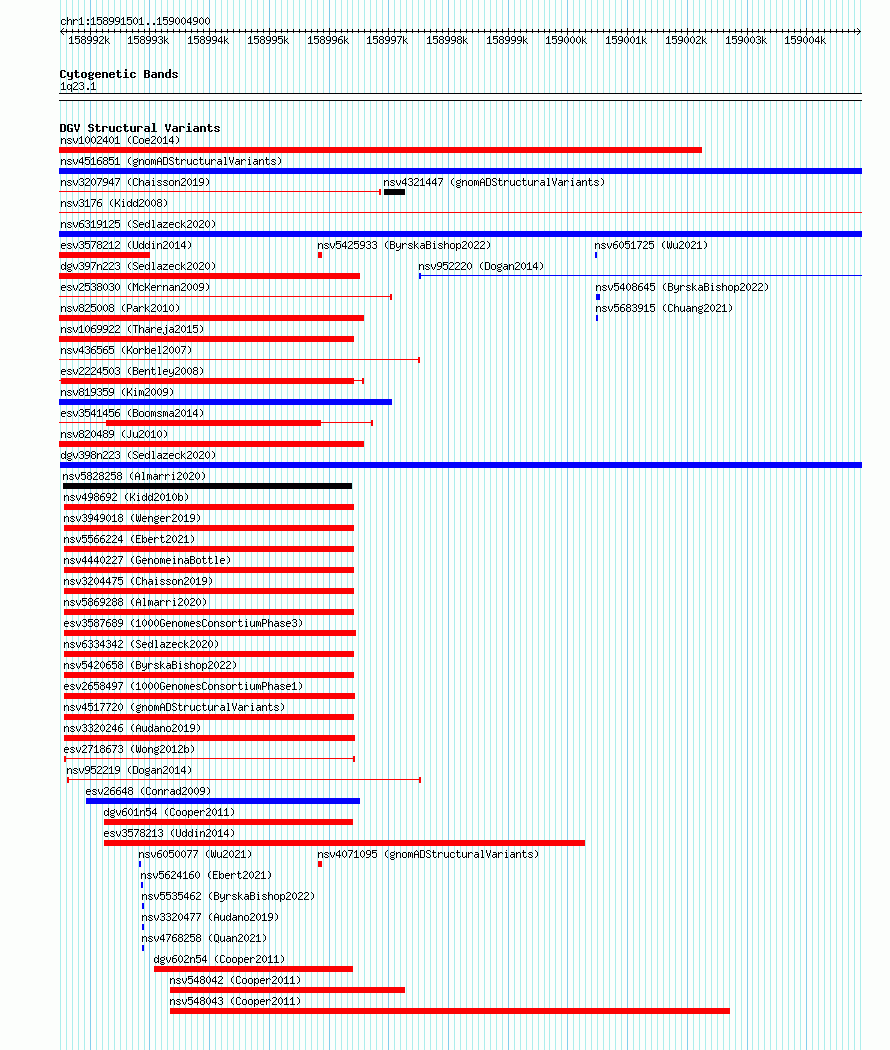Click the Cytogenetic Bands track title

[x=119, y=74]
